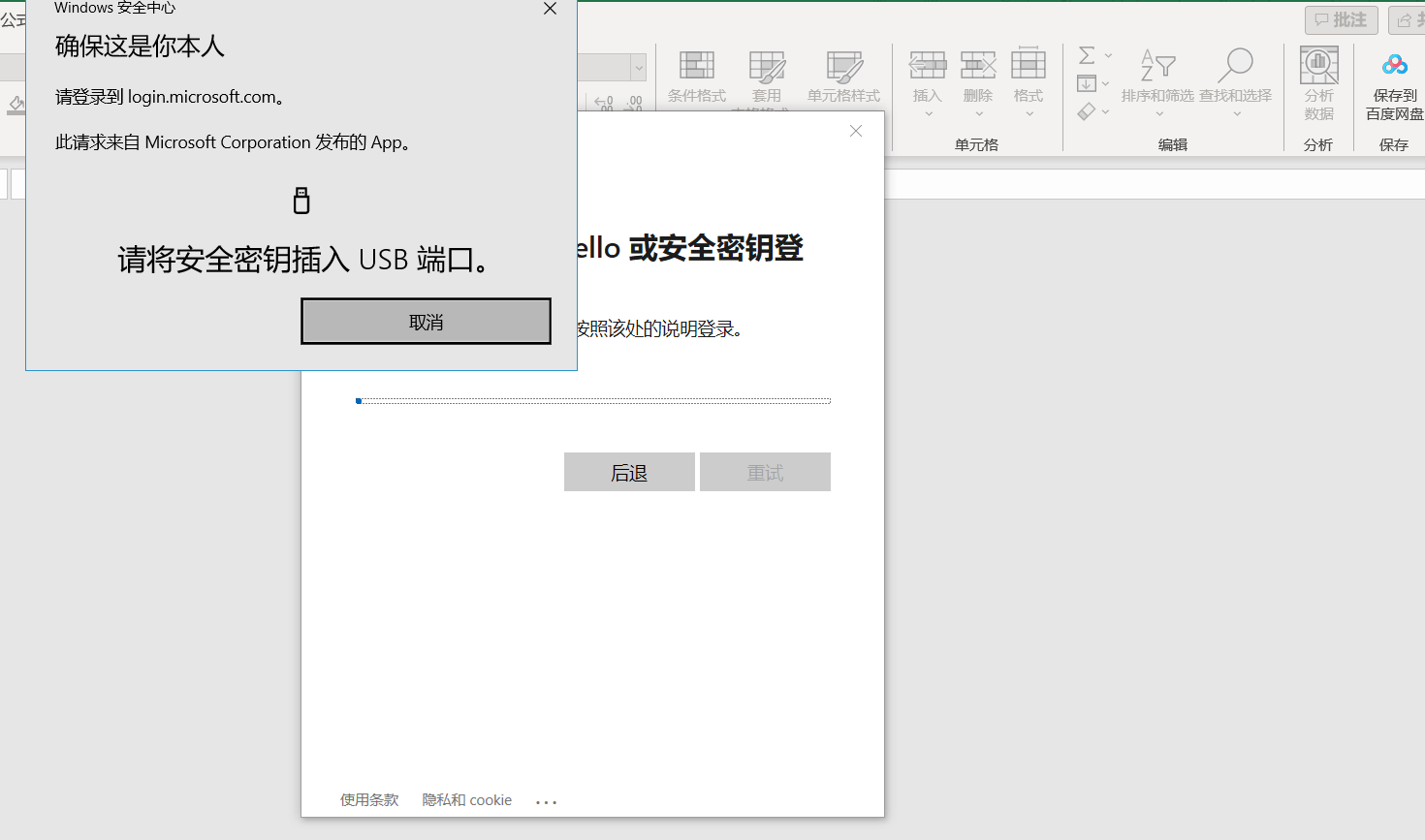Click the USB security key icon
This screenshot has width=1425, height=840.
tap(301, 201)
